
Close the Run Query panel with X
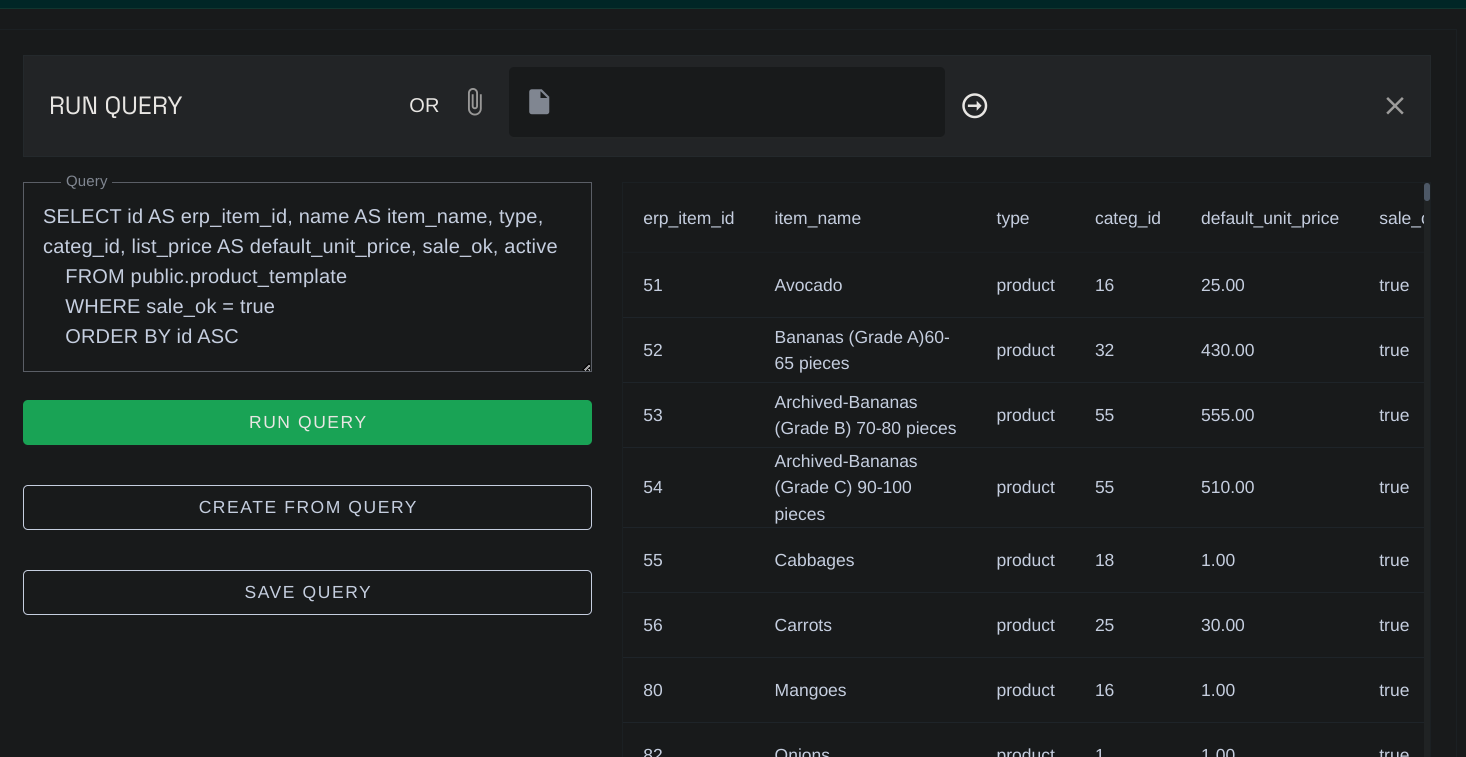click(x=1395, y=106)
